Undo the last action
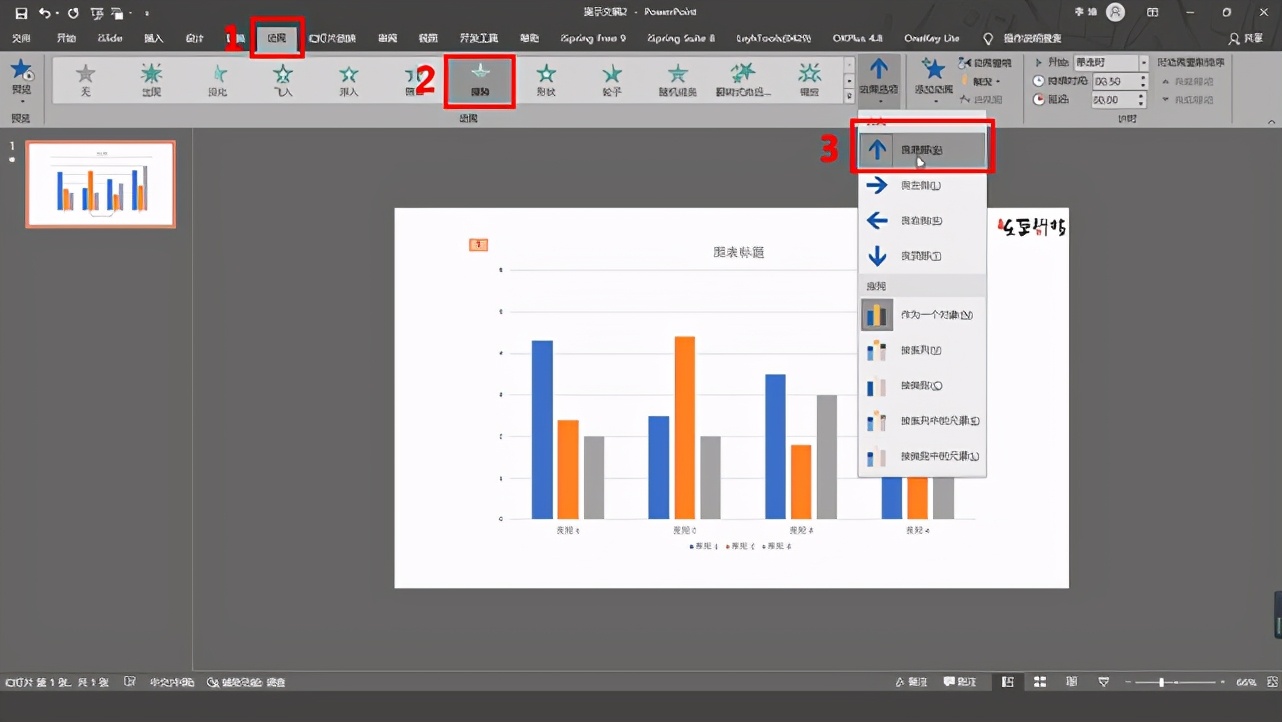Image resolution: width=1282 pixels, height=722 pixels. (x=44, y=13)
